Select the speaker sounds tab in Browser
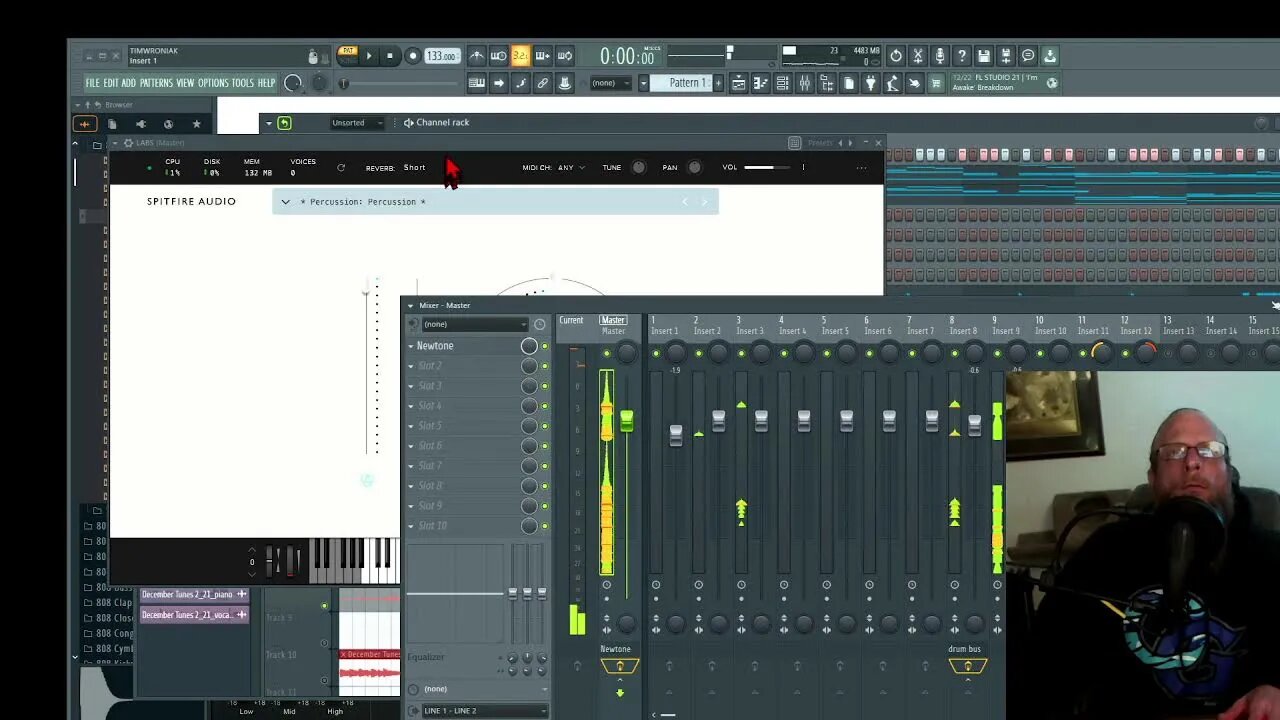 click(140, 124)
